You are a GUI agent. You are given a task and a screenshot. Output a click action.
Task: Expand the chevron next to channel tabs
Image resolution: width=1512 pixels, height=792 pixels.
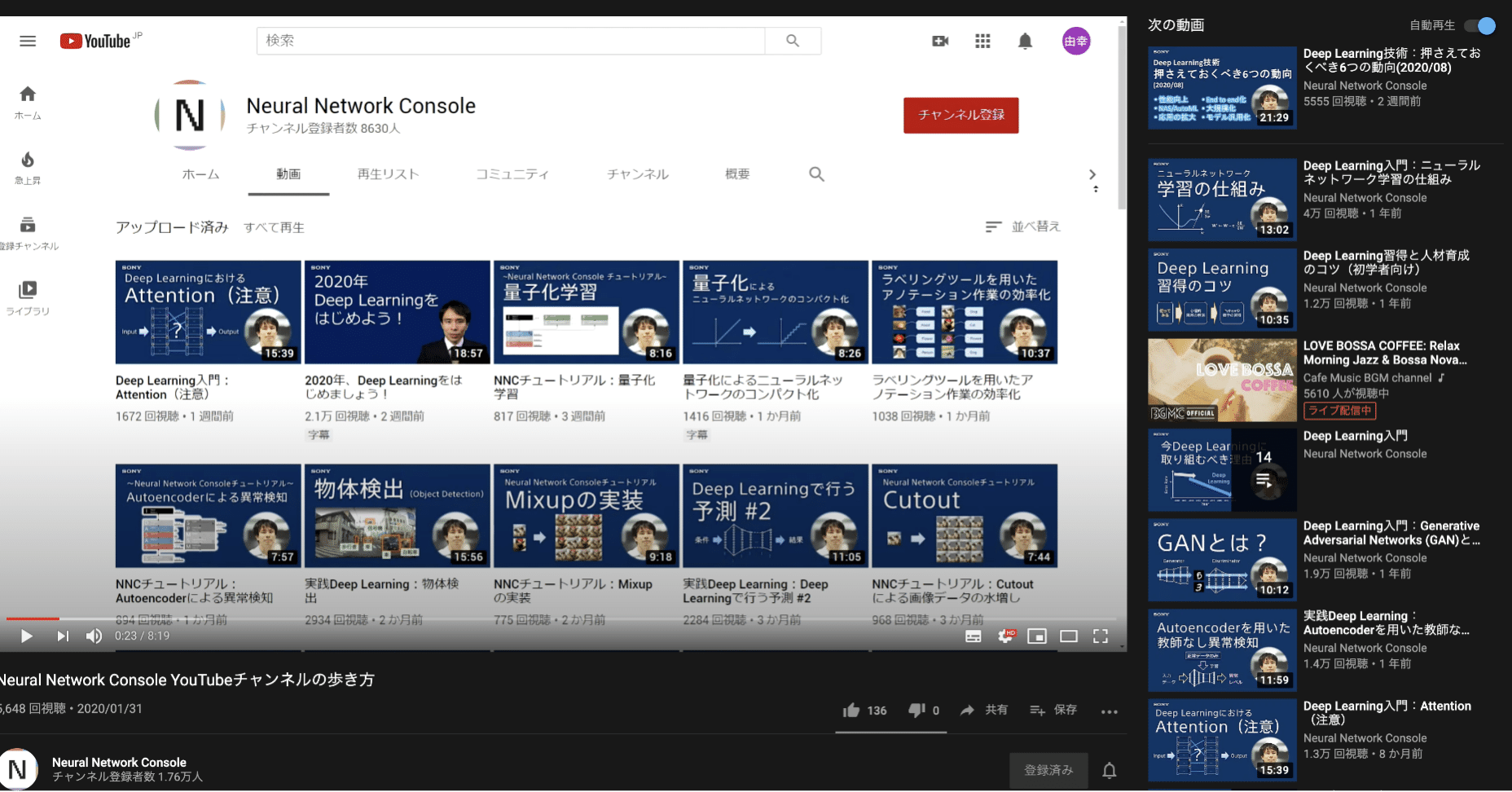pyautogui.click(x=1092, y=174)
